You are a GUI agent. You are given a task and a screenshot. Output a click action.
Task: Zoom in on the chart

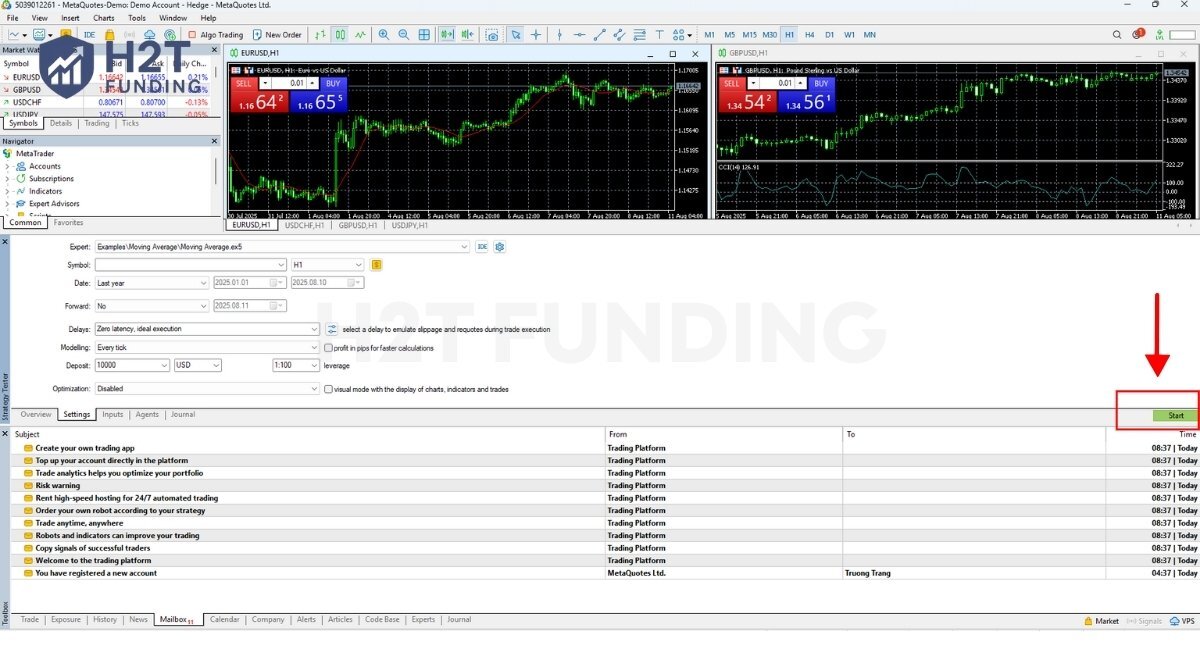tap(384, 35)
